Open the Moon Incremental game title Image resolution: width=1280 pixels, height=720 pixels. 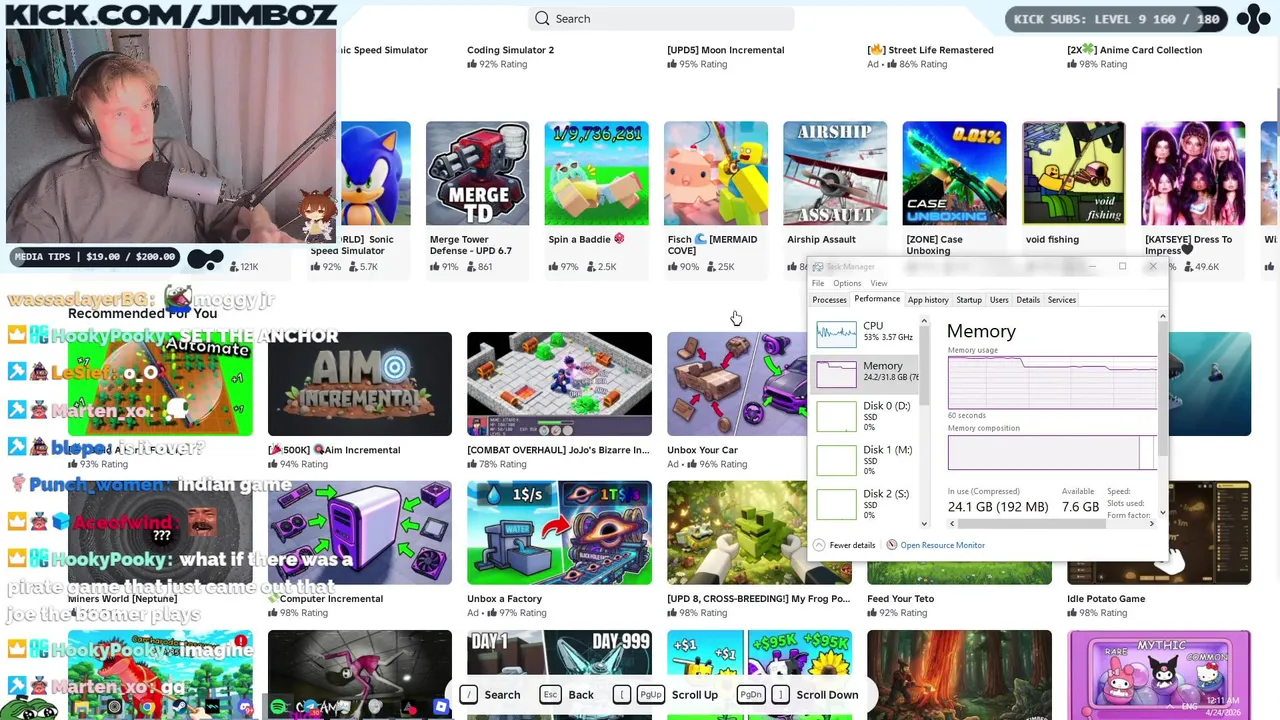click(725, 50)
